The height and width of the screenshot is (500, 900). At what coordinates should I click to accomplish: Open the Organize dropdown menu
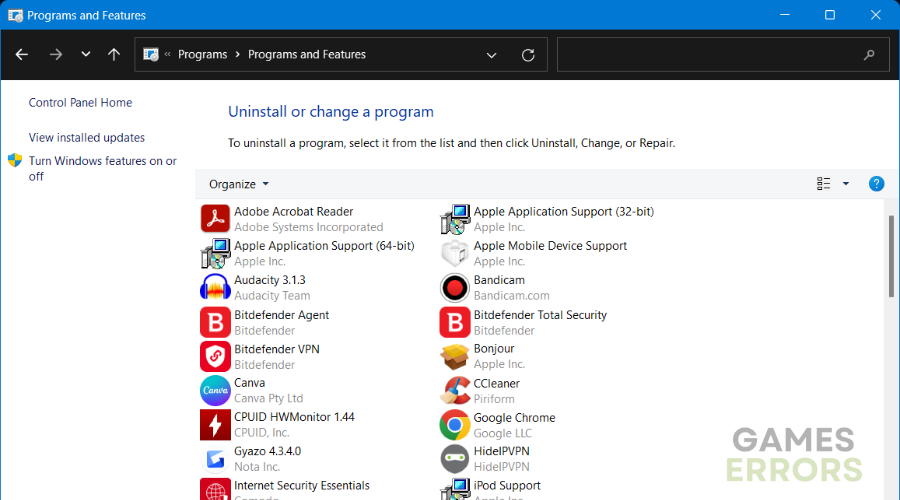click(x=239, y=184)
